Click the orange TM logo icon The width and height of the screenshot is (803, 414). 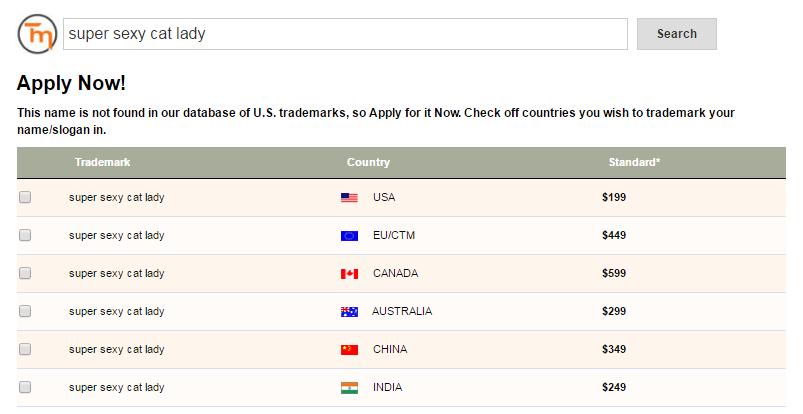pos(37,34)
